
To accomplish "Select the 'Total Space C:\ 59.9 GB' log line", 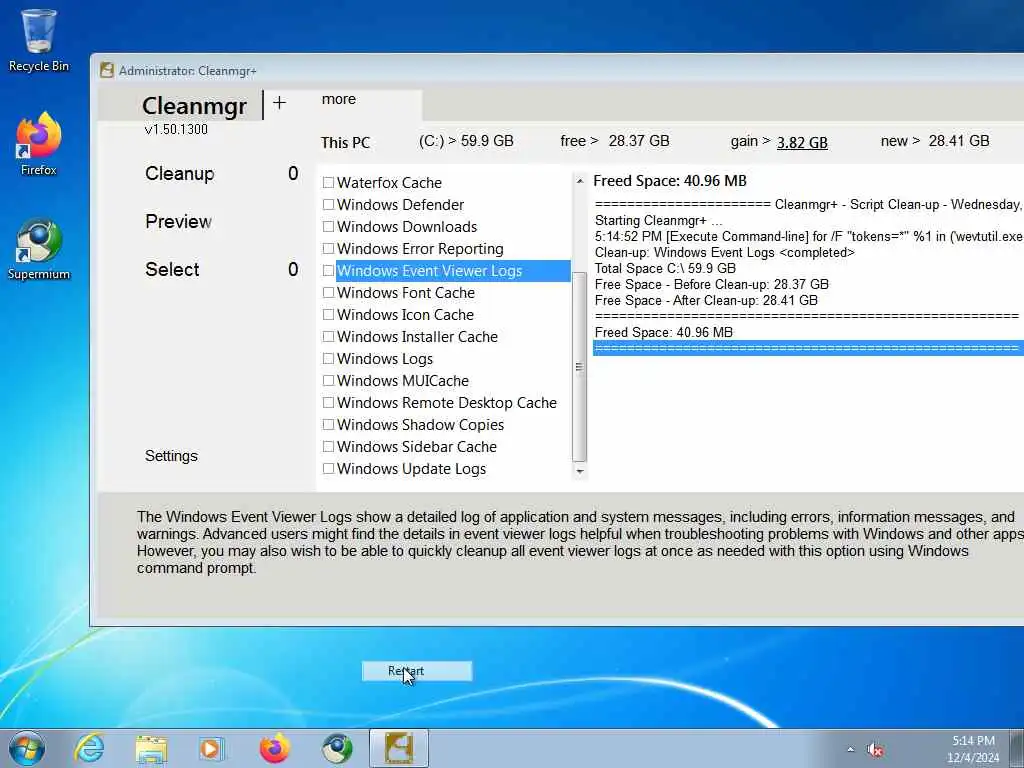I will click(x=665, y=268).
